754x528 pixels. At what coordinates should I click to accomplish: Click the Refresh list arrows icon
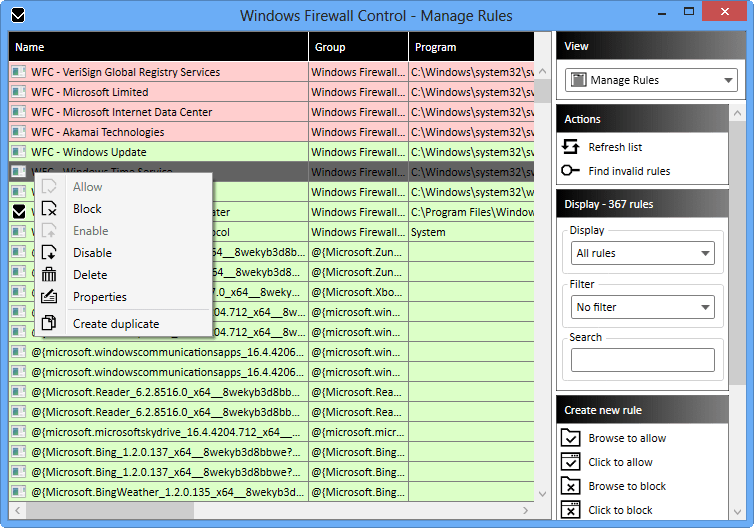[571, 146]
